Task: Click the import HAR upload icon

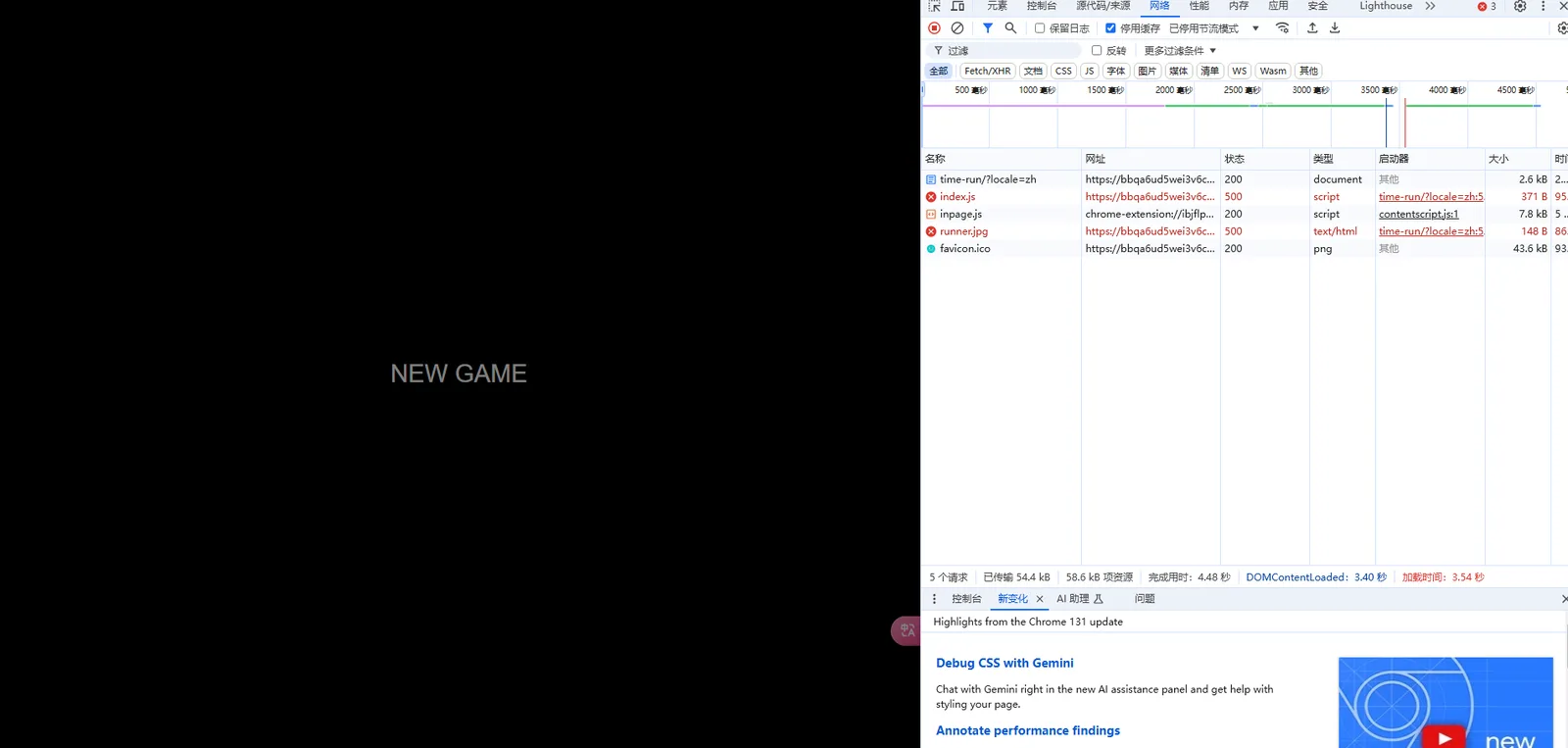Action: (1312, 28)
